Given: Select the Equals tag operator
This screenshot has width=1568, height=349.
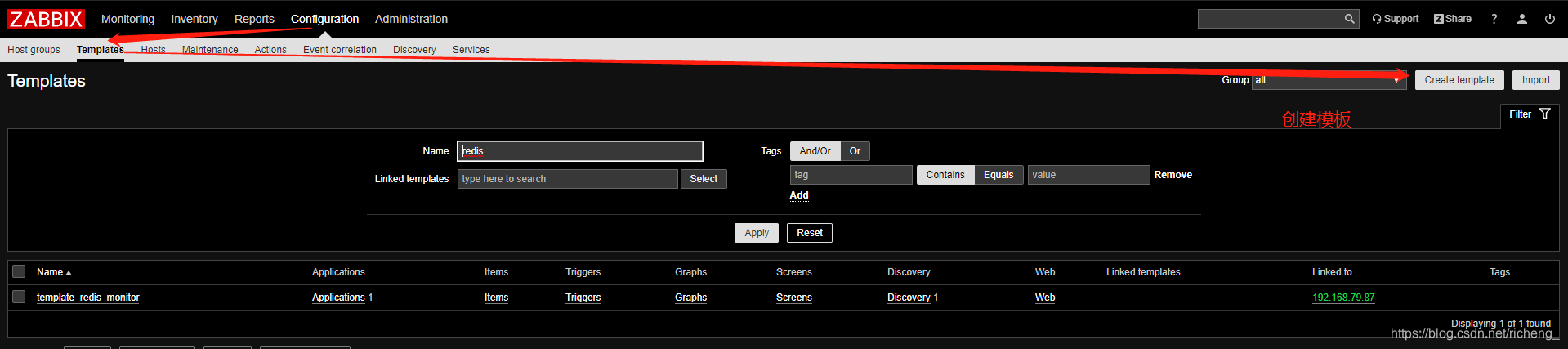Looking at the screenshot, I should coord(998,175).
